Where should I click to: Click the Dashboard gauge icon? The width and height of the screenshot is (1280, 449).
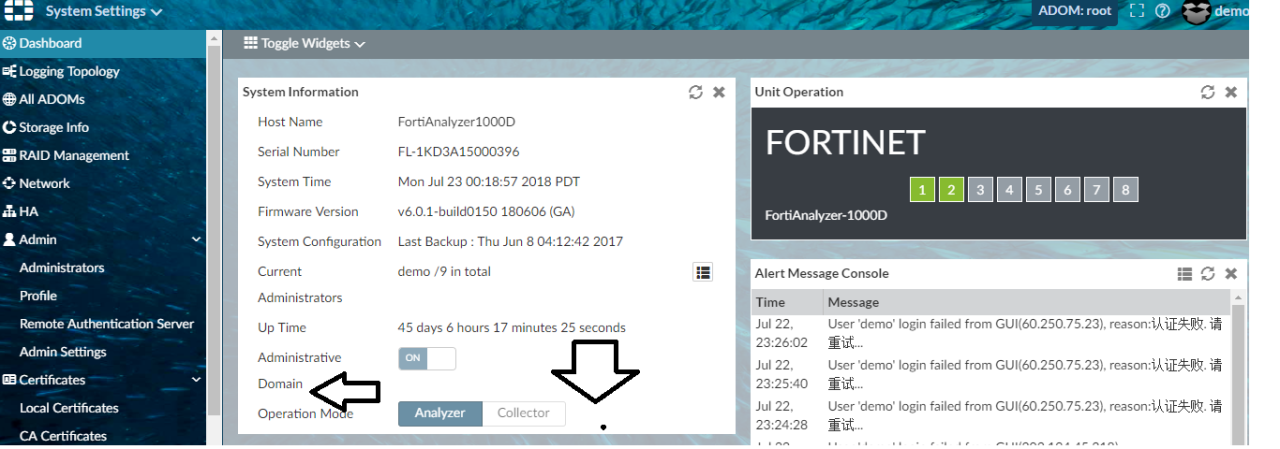pos(9,43)
